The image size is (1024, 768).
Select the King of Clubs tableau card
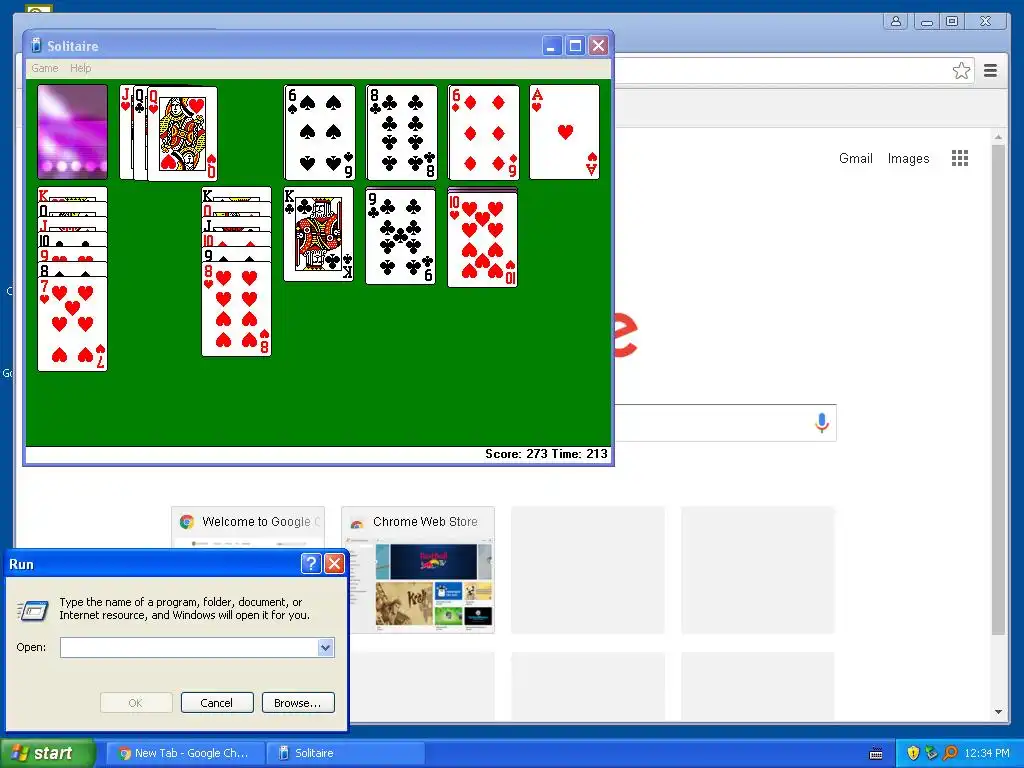(x=319, y=234)
